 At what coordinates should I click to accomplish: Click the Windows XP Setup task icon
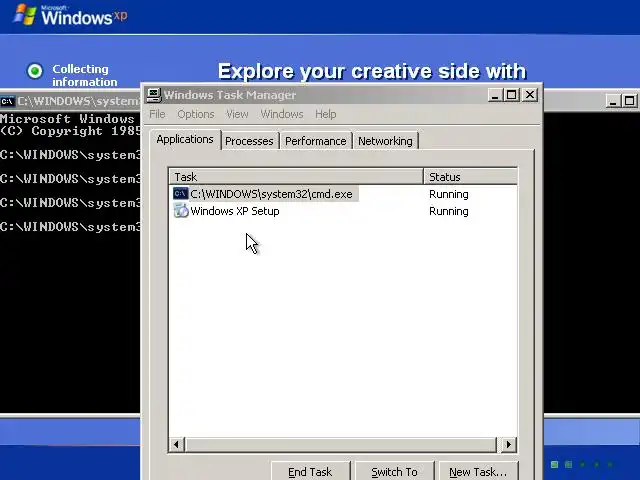coord(181,211)
